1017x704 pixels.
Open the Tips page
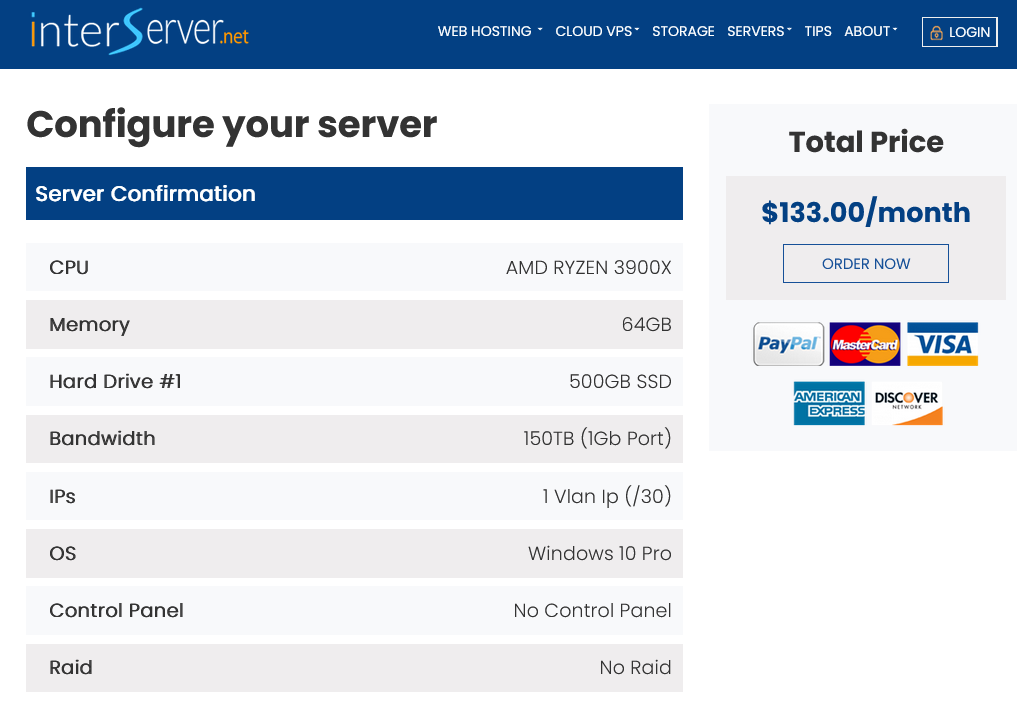pos(818,31)
